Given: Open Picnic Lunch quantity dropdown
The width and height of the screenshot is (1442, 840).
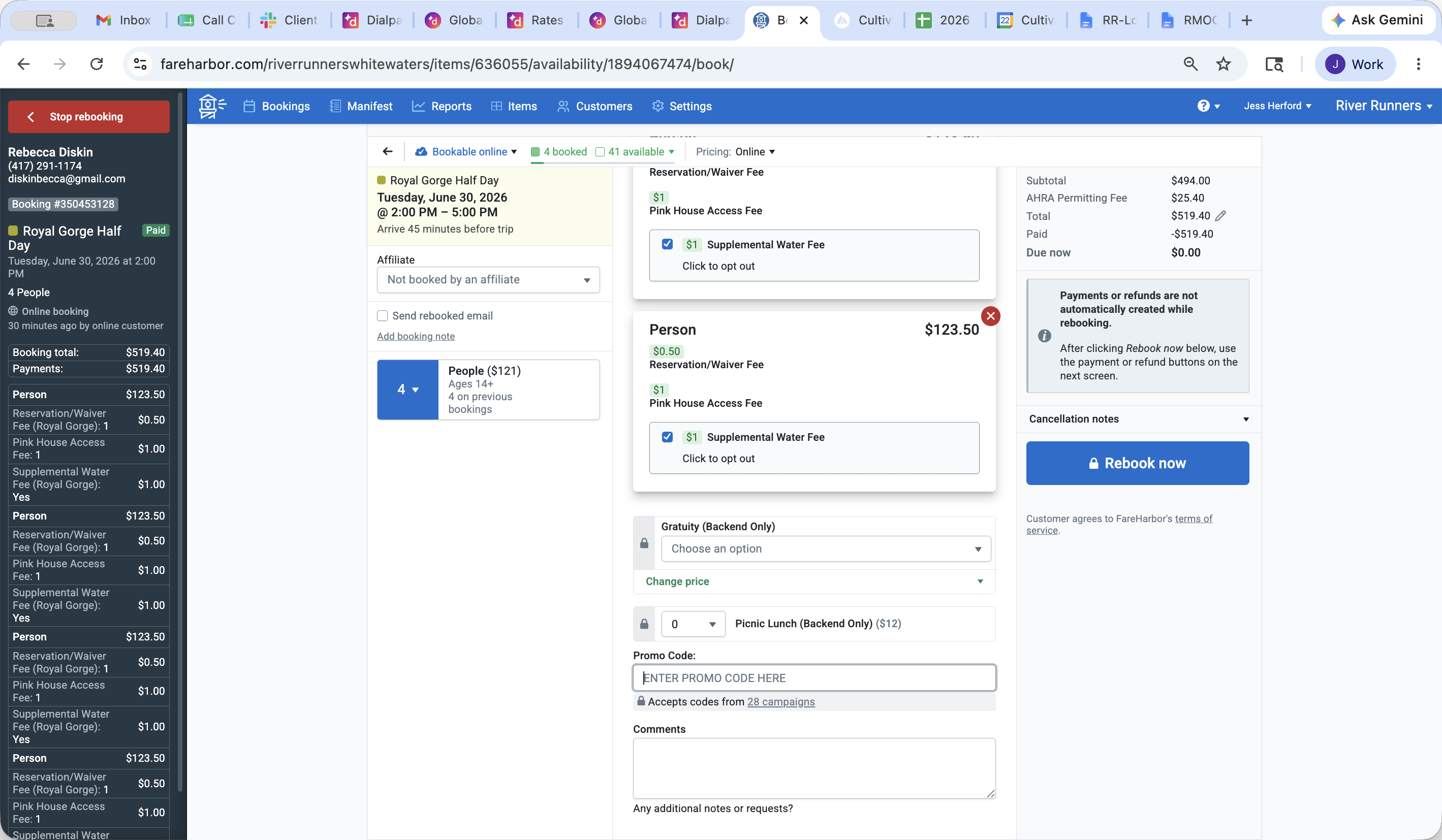Looking at the screenshot, I should click(x=693, y=624).
